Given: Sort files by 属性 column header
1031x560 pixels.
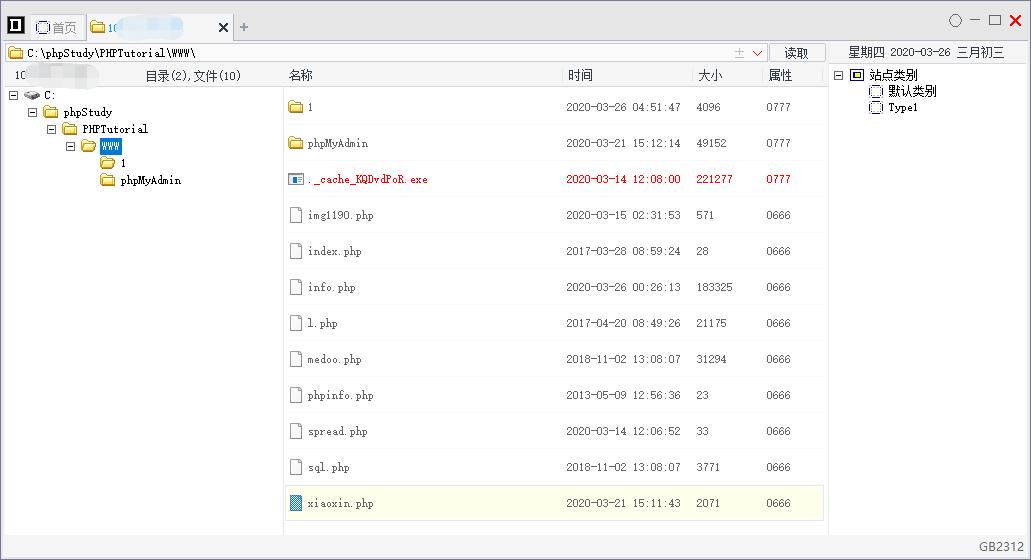Looking at the screenshot, I should (x=780, y=76).
